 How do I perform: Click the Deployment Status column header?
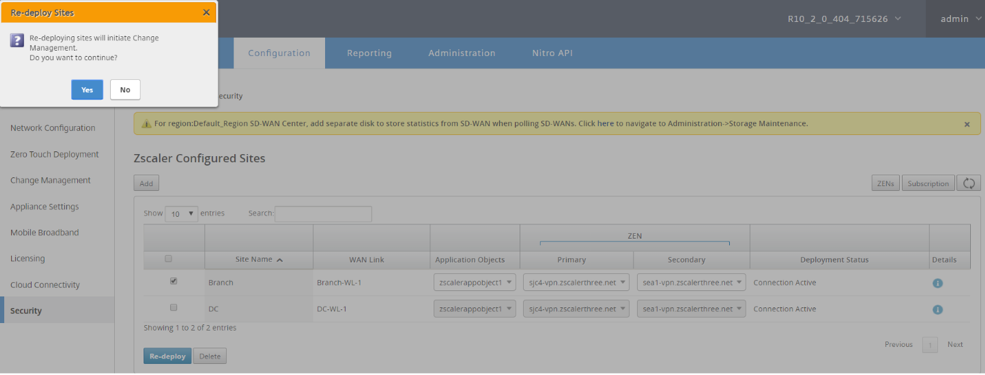(839, 259)
